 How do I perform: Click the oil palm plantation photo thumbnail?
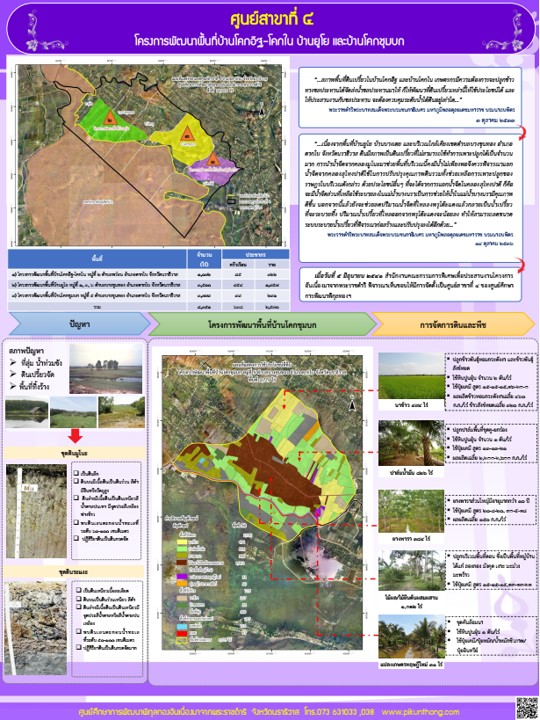pyautogui.click(x=411, y=443)
